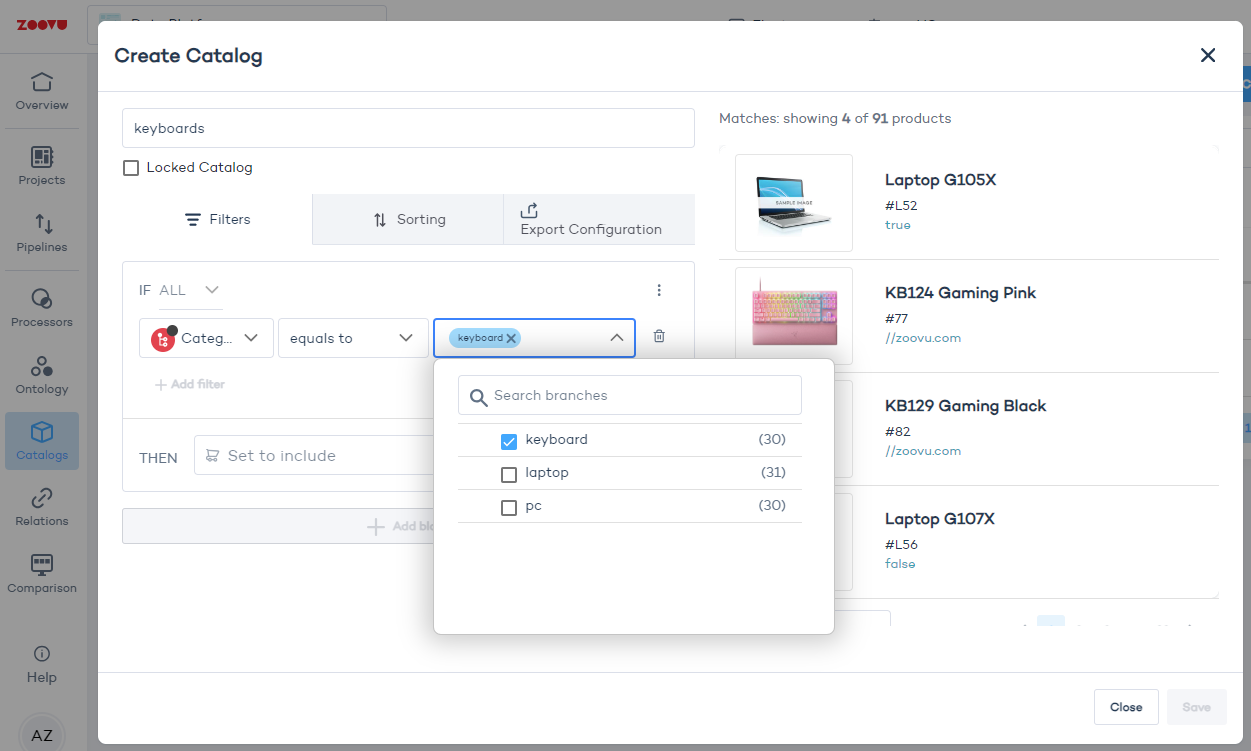1251x751 pixels.
Task: Open Catalogs in the sidebar
Action: point(42,441)
